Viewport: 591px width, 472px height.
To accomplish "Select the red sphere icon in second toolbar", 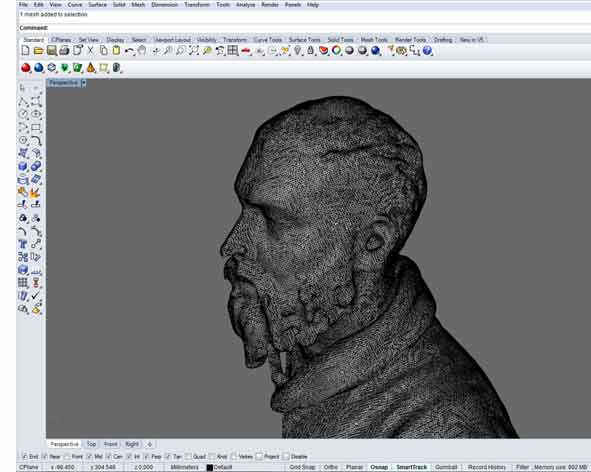I will (26, 68).
